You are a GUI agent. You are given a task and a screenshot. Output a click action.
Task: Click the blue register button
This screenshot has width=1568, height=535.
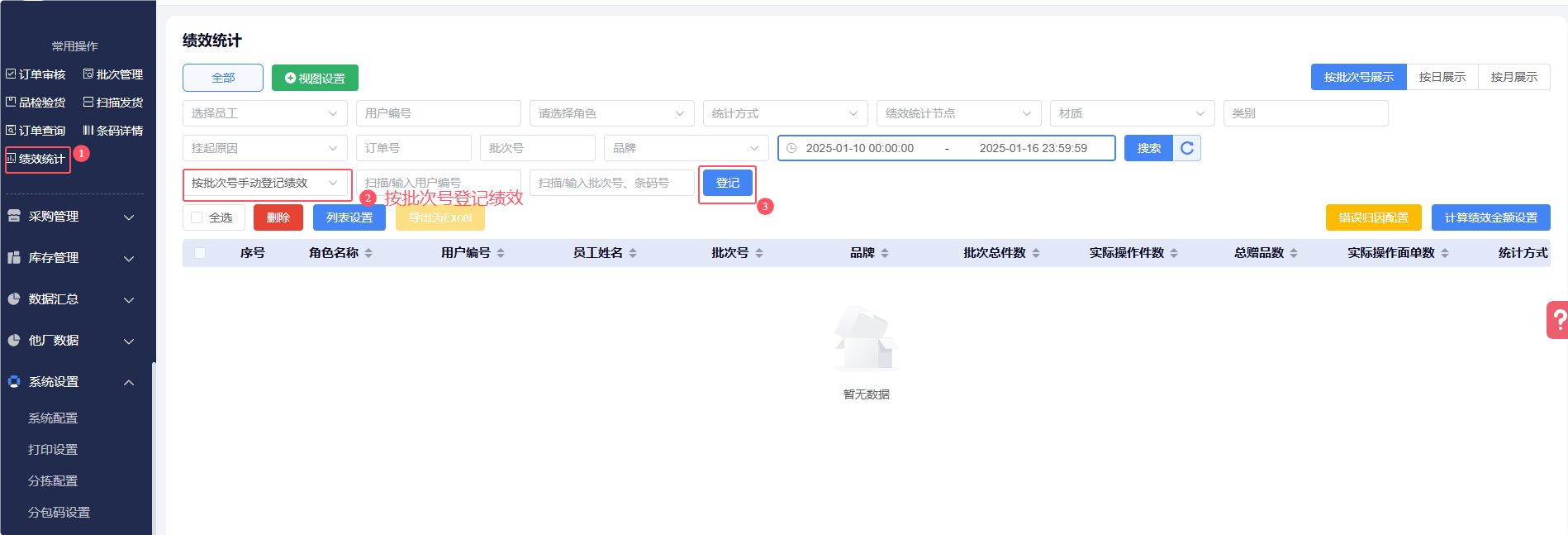coord(727,183)
